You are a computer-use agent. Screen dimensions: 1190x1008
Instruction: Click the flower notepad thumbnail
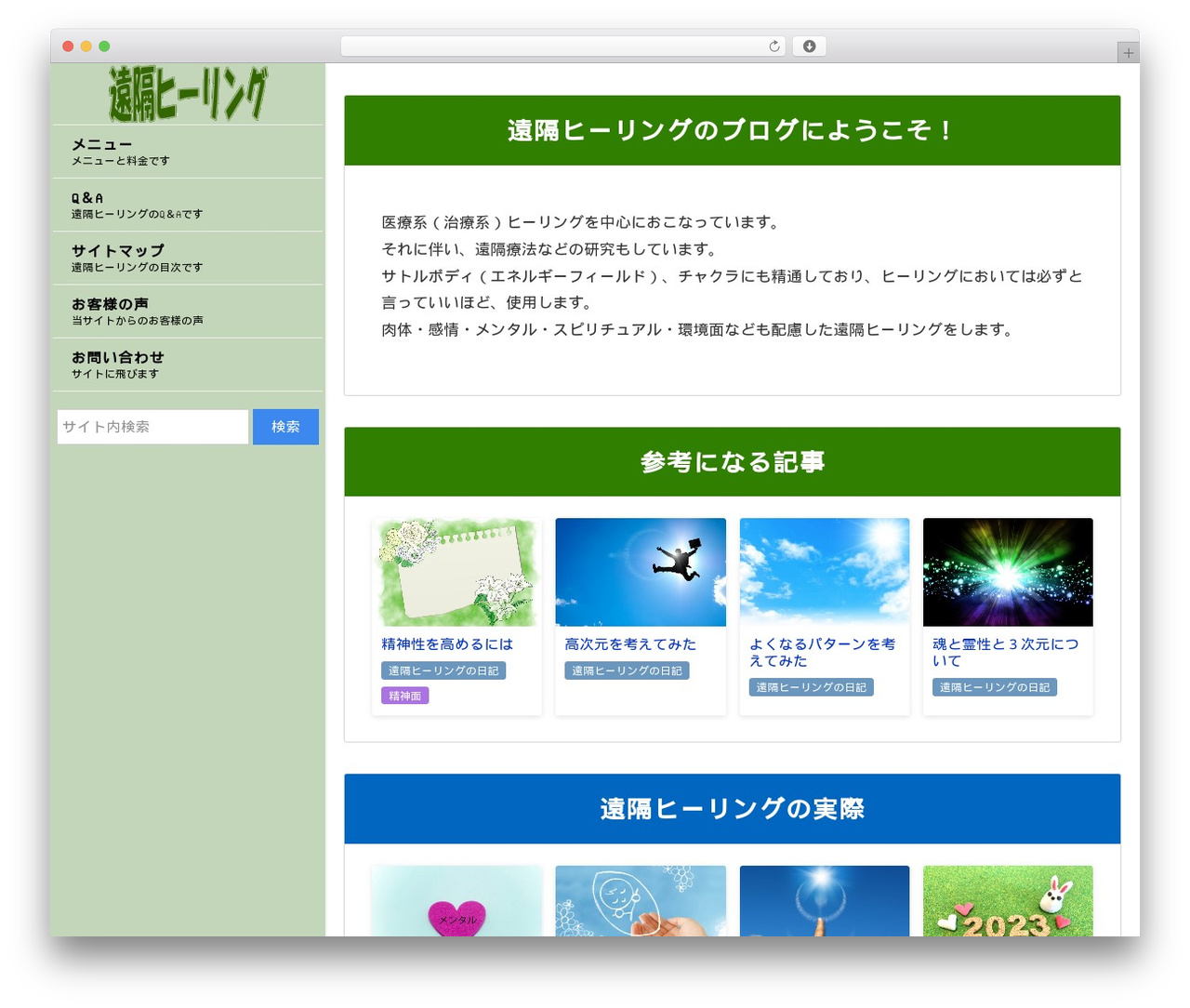456,572
